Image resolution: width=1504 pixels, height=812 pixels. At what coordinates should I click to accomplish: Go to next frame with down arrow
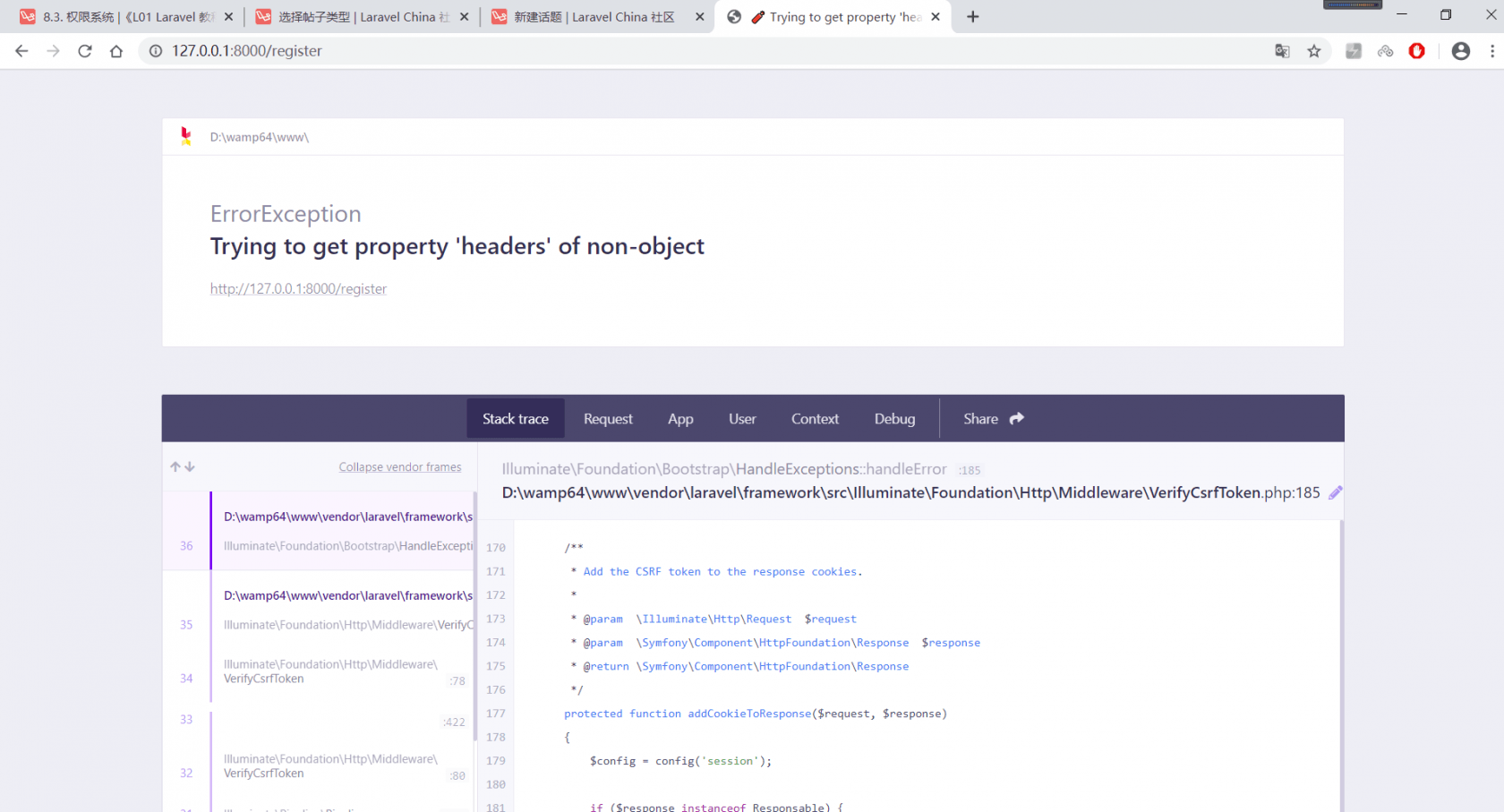tap(190, 466)
